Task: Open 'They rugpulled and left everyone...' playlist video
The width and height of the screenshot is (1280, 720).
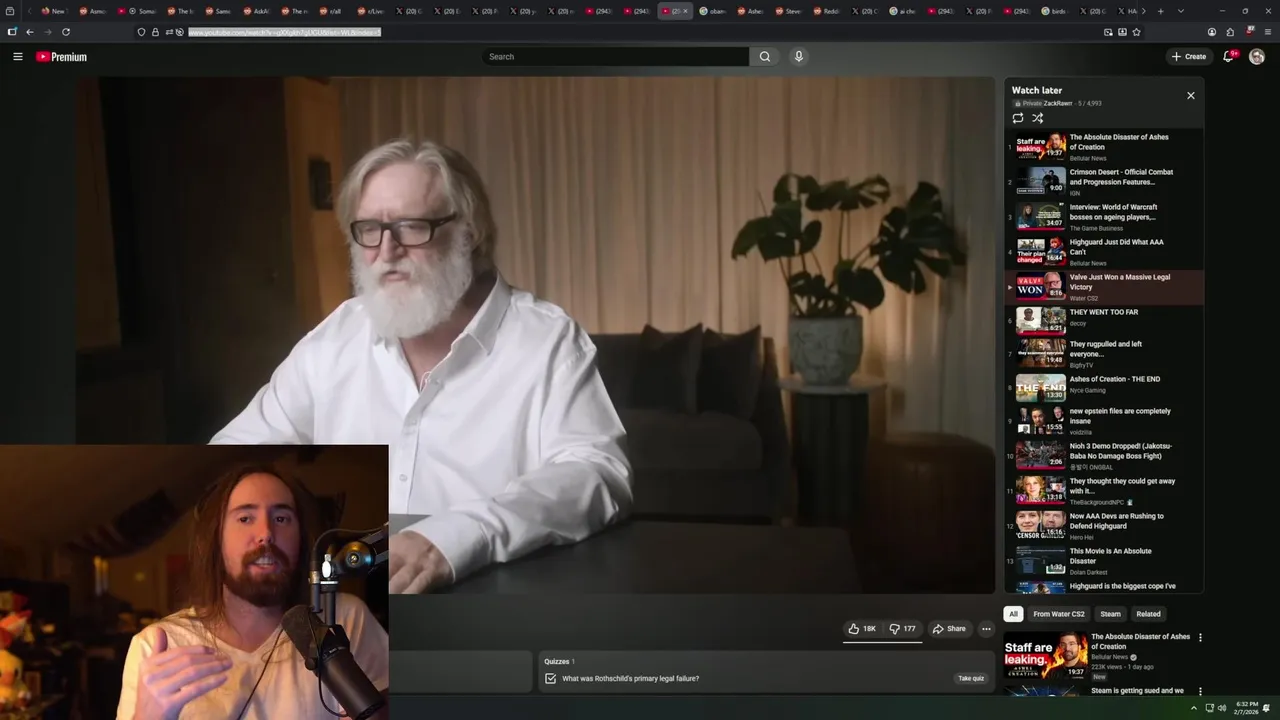Action: [1104, 354]
